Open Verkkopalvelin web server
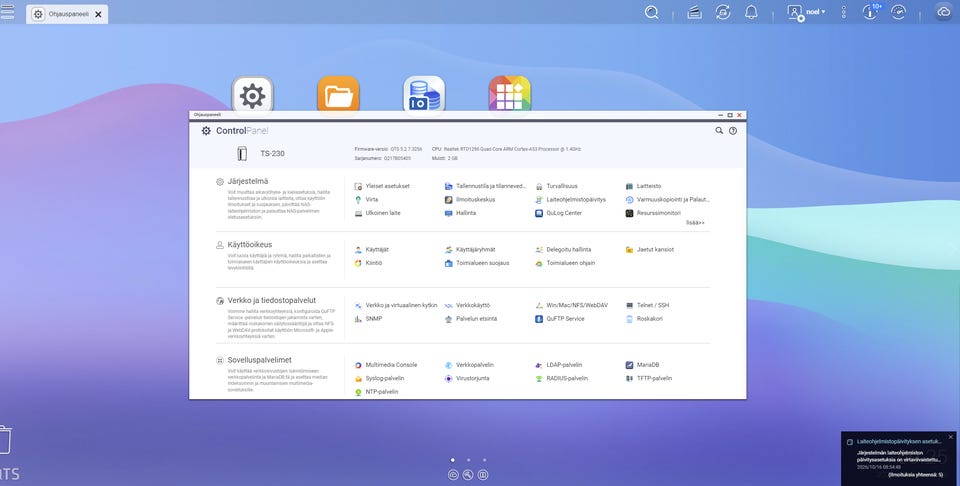The height and width of the screenshot is (486, 960). pyautogui.click(x=469, y=365)
